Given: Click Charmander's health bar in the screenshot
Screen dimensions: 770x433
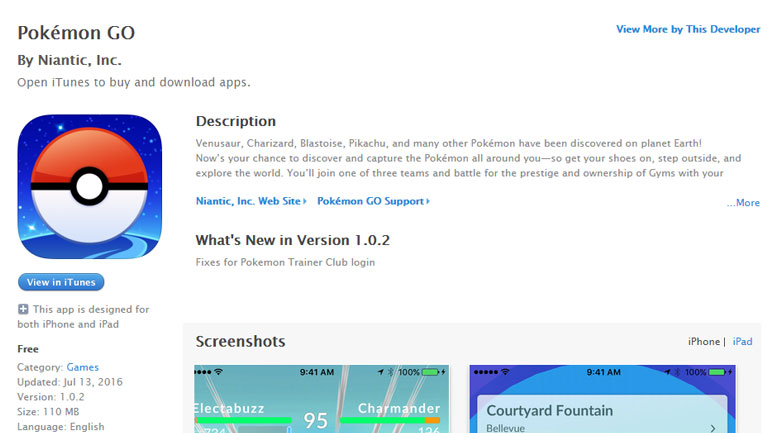Looking at the screenshot, I should tap(390, 421).
